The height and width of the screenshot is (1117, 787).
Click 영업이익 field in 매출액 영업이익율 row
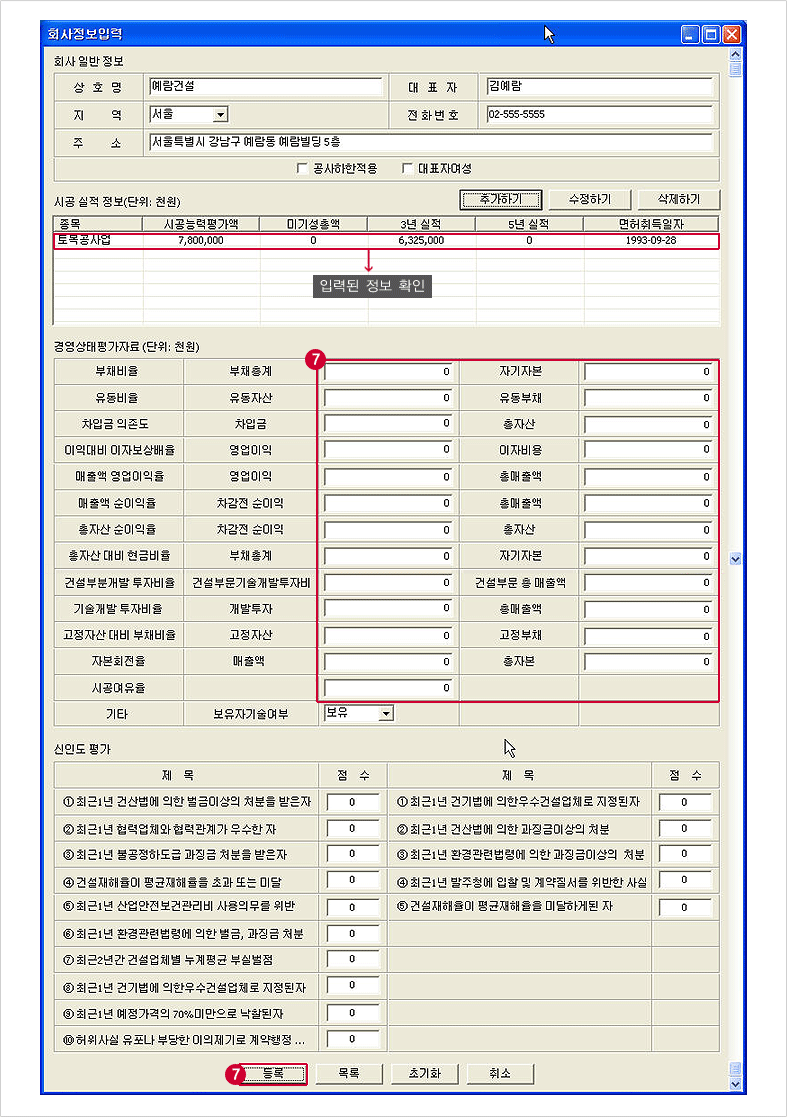(388, 477)
